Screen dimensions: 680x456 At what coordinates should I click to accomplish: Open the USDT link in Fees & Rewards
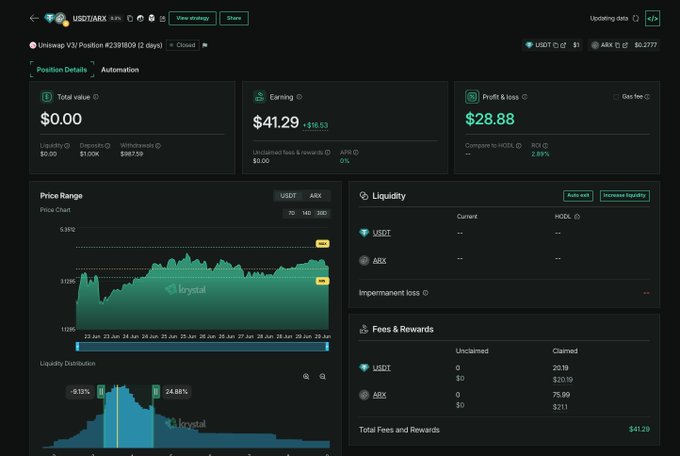pyautogui.click(x=382, y=368)
